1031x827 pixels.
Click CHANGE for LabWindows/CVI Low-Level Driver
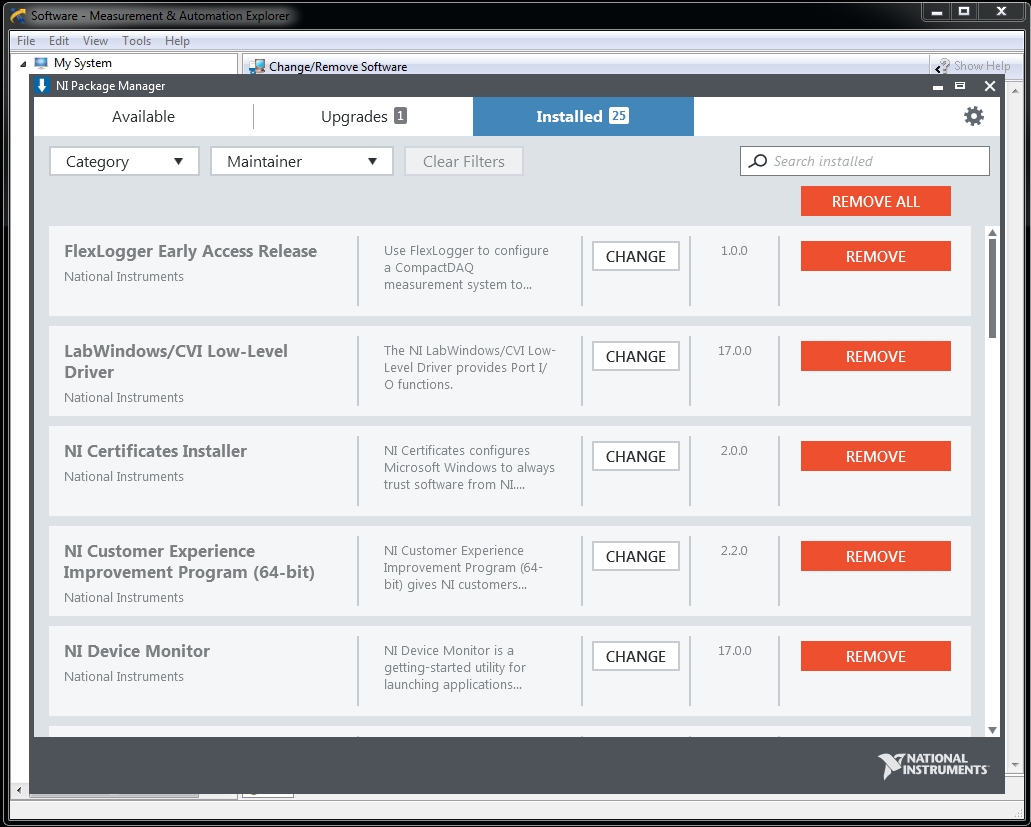pyautogui.click(x=636, y=356)
